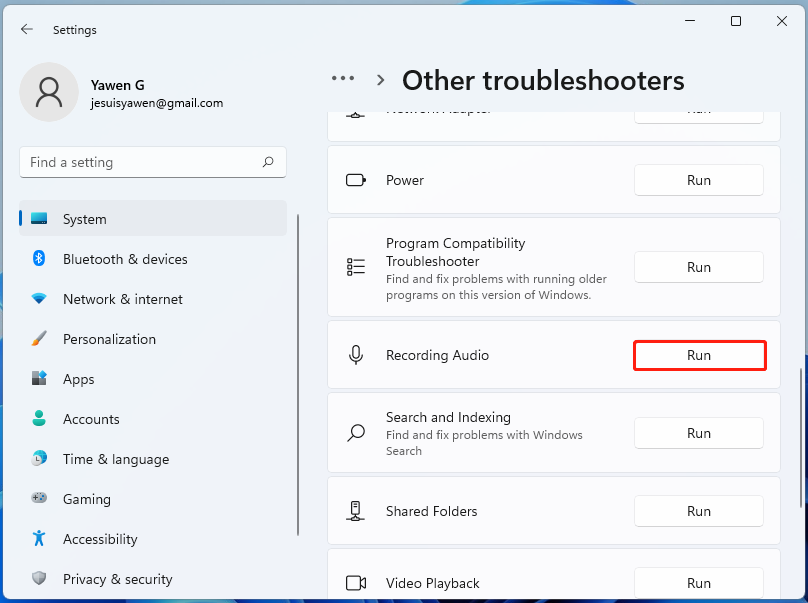Image resolution: width=808 pixels, height=603 pixels.
Task: Open Apps settings category
Action: point(153,379)
